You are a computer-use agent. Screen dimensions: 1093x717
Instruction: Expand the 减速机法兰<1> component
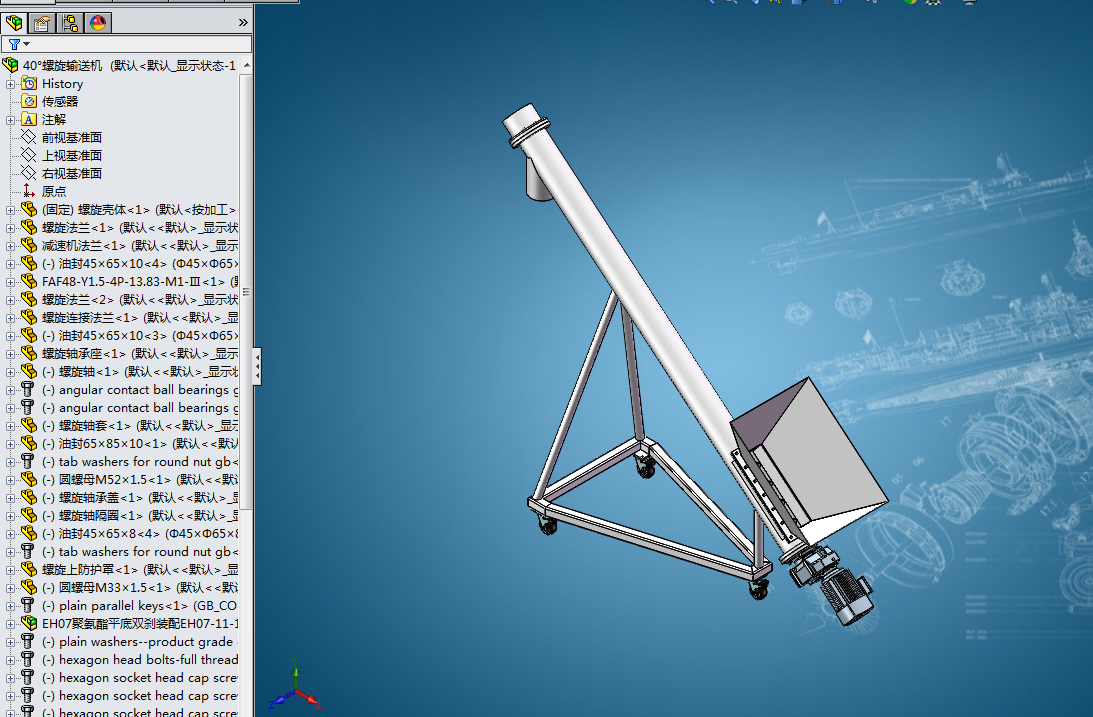(10, 247)
